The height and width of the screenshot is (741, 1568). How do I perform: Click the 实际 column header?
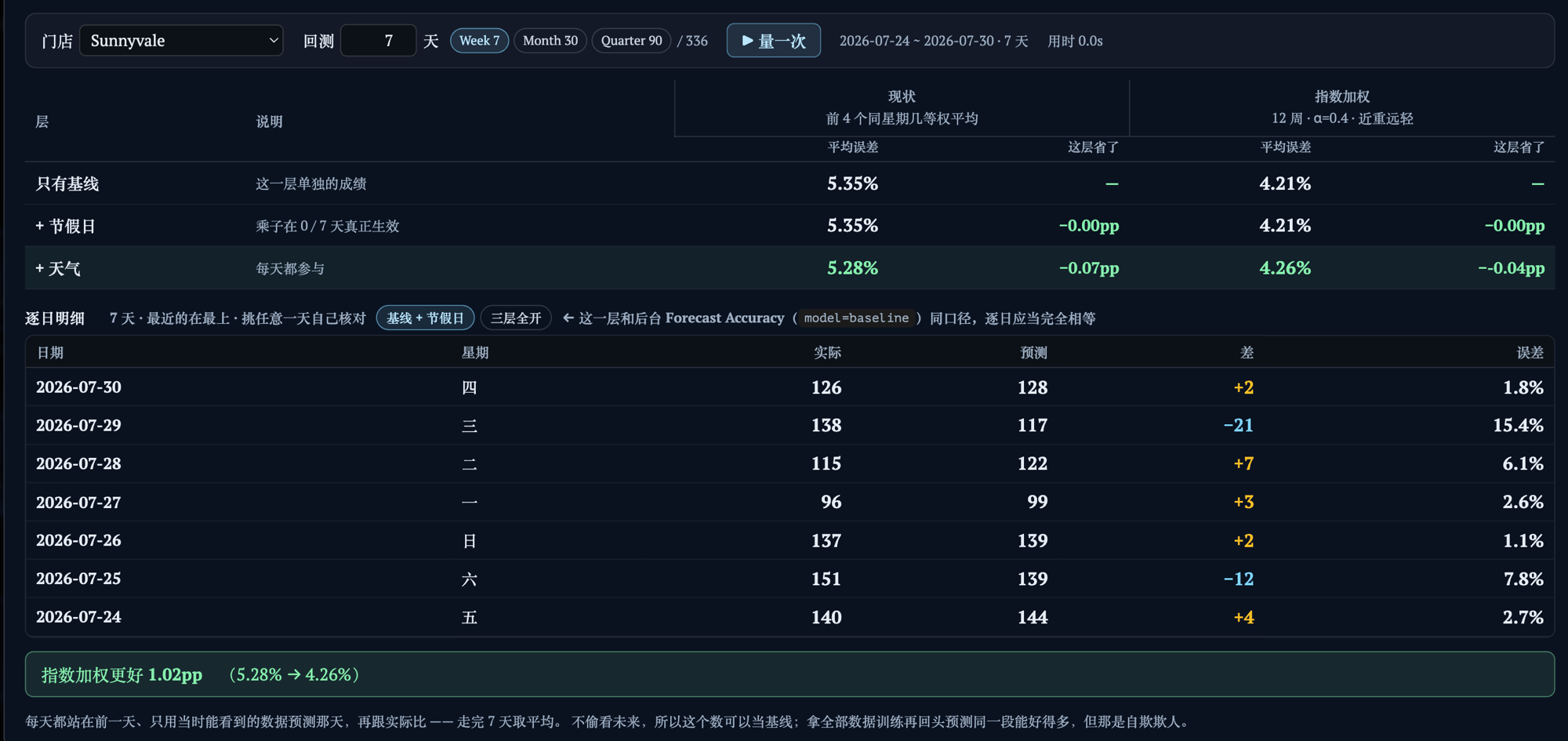[827, 352]
